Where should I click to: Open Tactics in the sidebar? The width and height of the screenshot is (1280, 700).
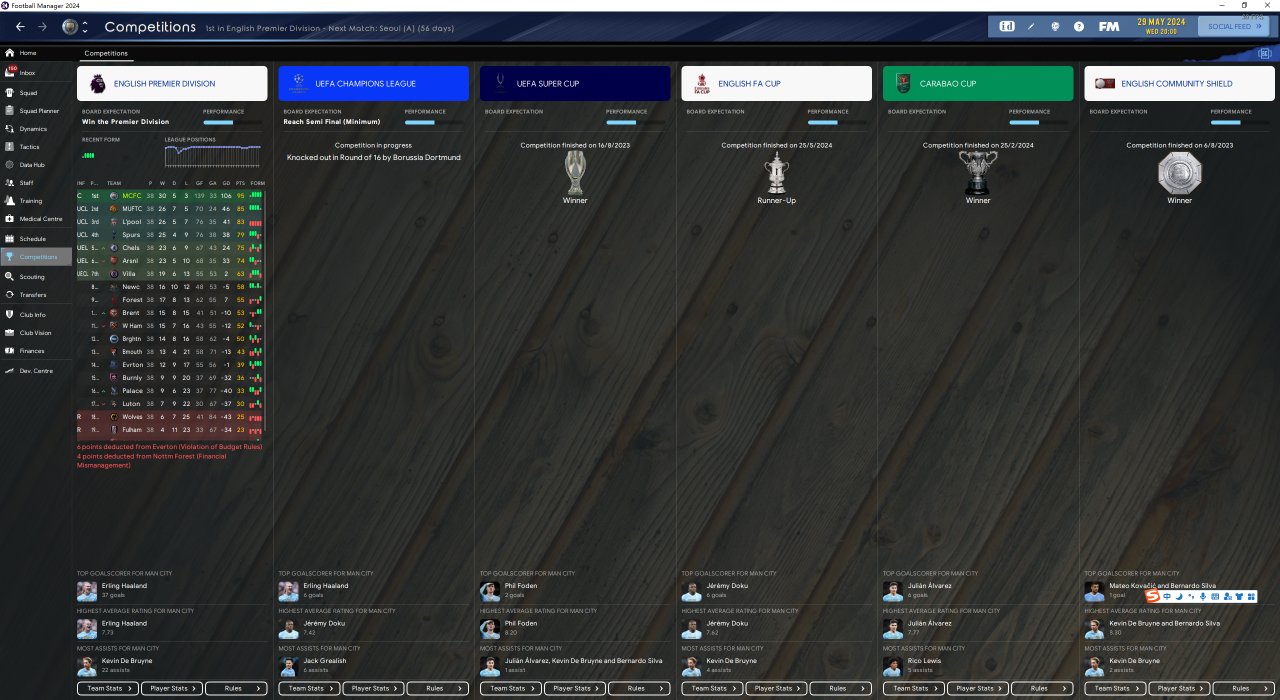pos(36,147)
